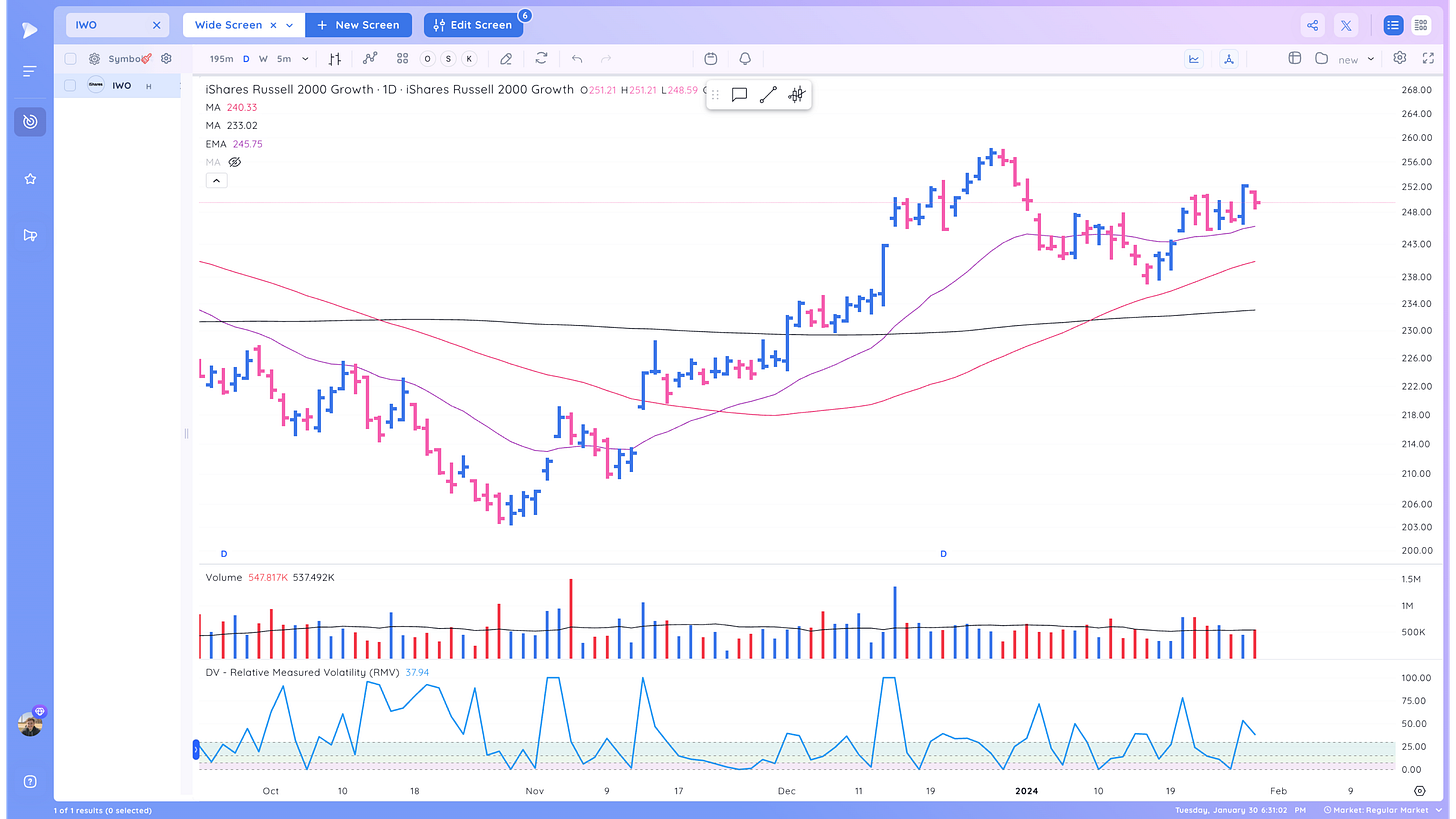Click the refresh chart icon
The image size is (1456, 819).
[542, 59]
